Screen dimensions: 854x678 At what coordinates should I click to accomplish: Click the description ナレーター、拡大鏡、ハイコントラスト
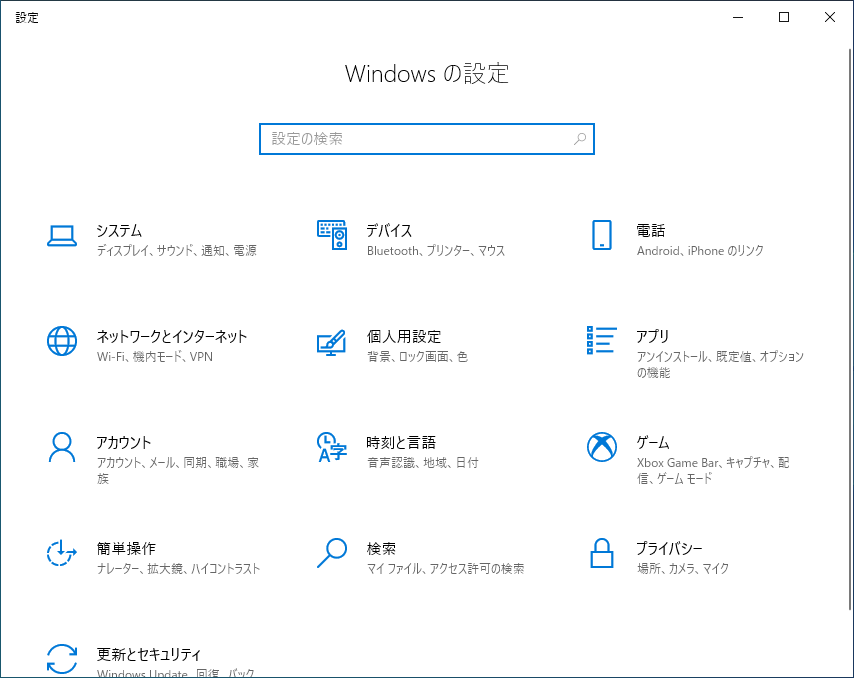[x=179, y=569]
